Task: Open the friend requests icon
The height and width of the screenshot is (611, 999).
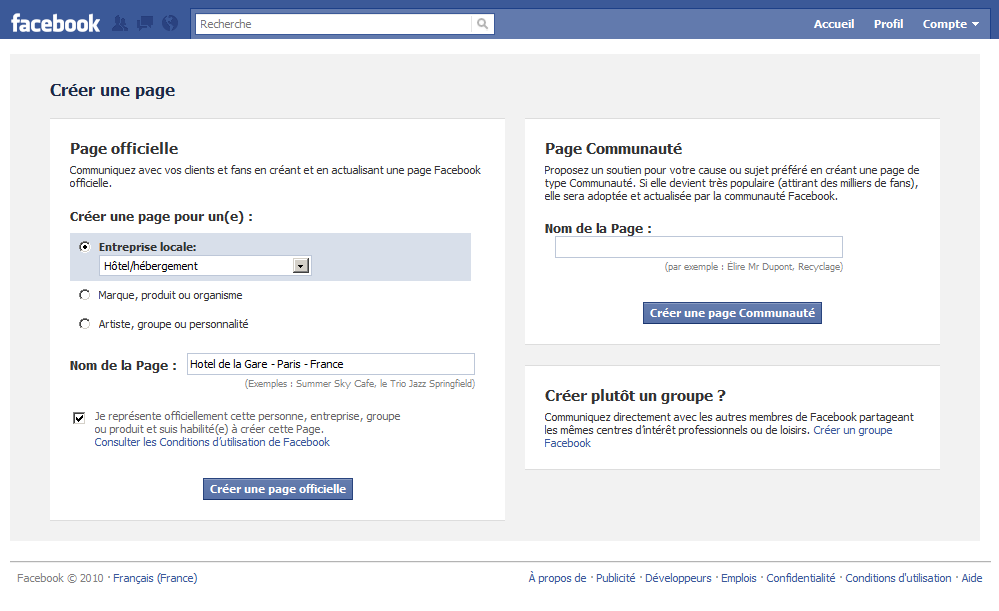Action: pyautogui.click(x=120, y=24)
